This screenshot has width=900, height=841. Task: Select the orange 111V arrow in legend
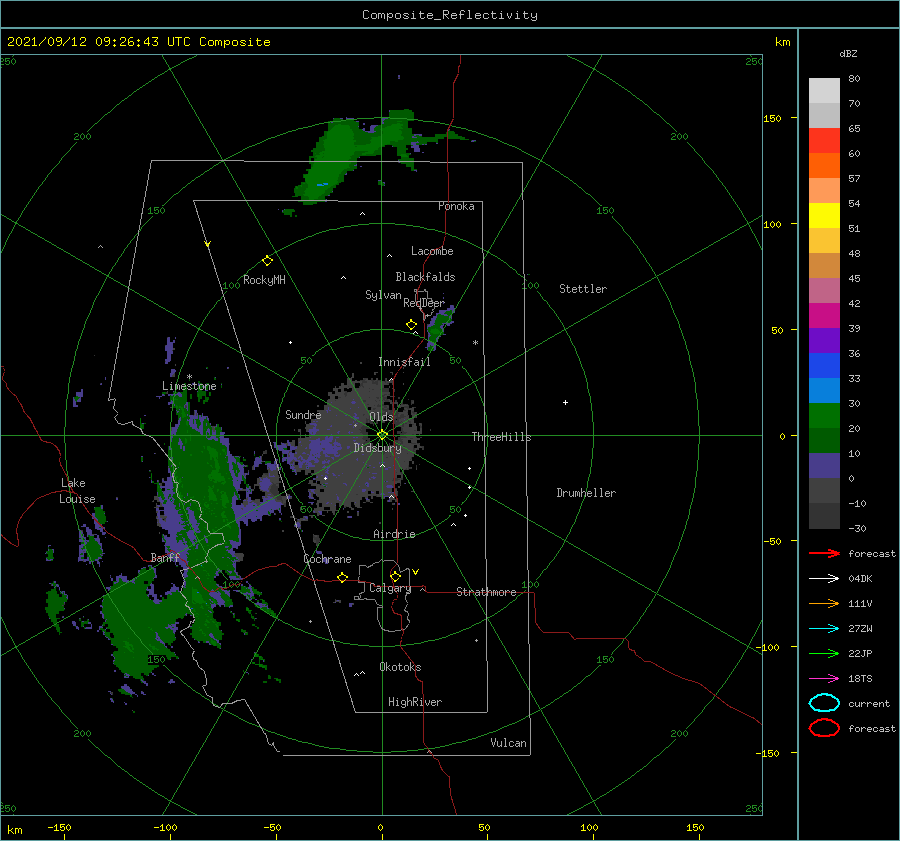pos(824,603)
